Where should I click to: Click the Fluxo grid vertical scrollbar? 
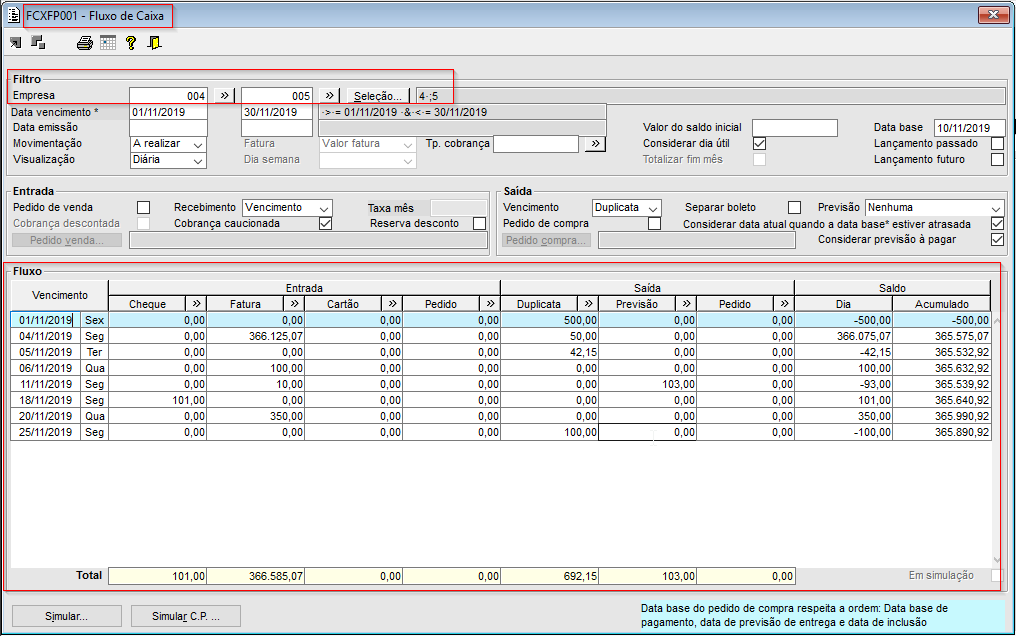(995, 440)
